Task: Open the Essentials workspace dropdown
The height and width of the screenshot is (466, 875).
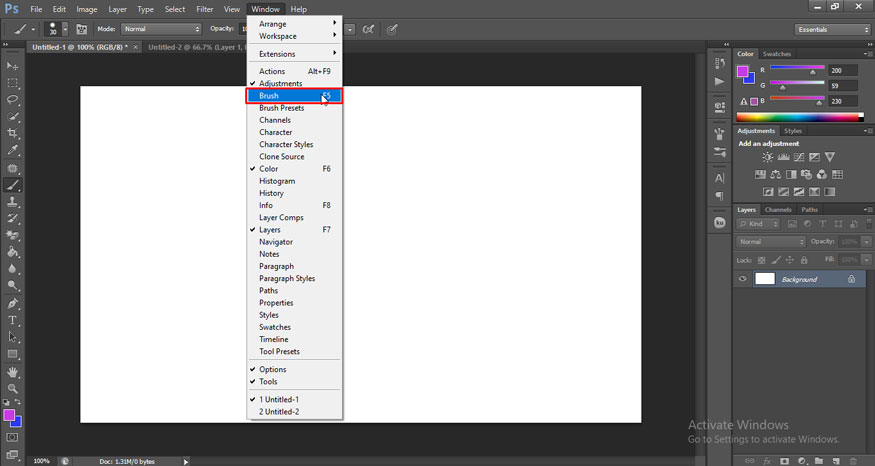Action: 831,30
